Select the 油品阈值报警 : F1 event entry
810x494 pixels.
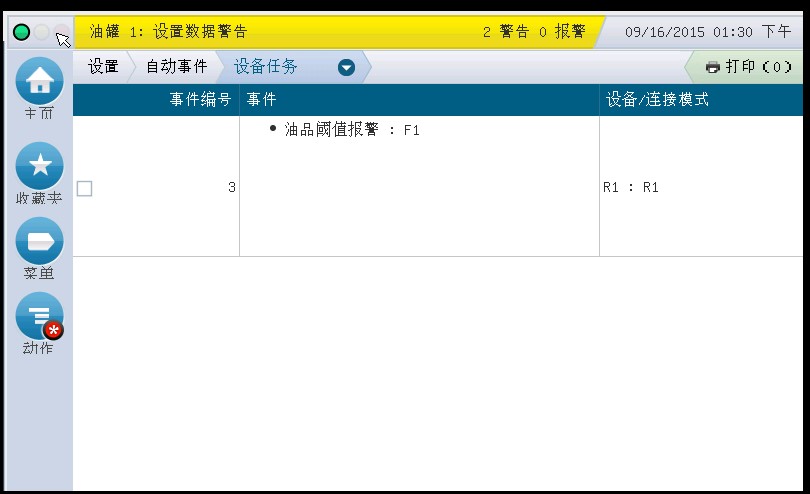(352, 130)
